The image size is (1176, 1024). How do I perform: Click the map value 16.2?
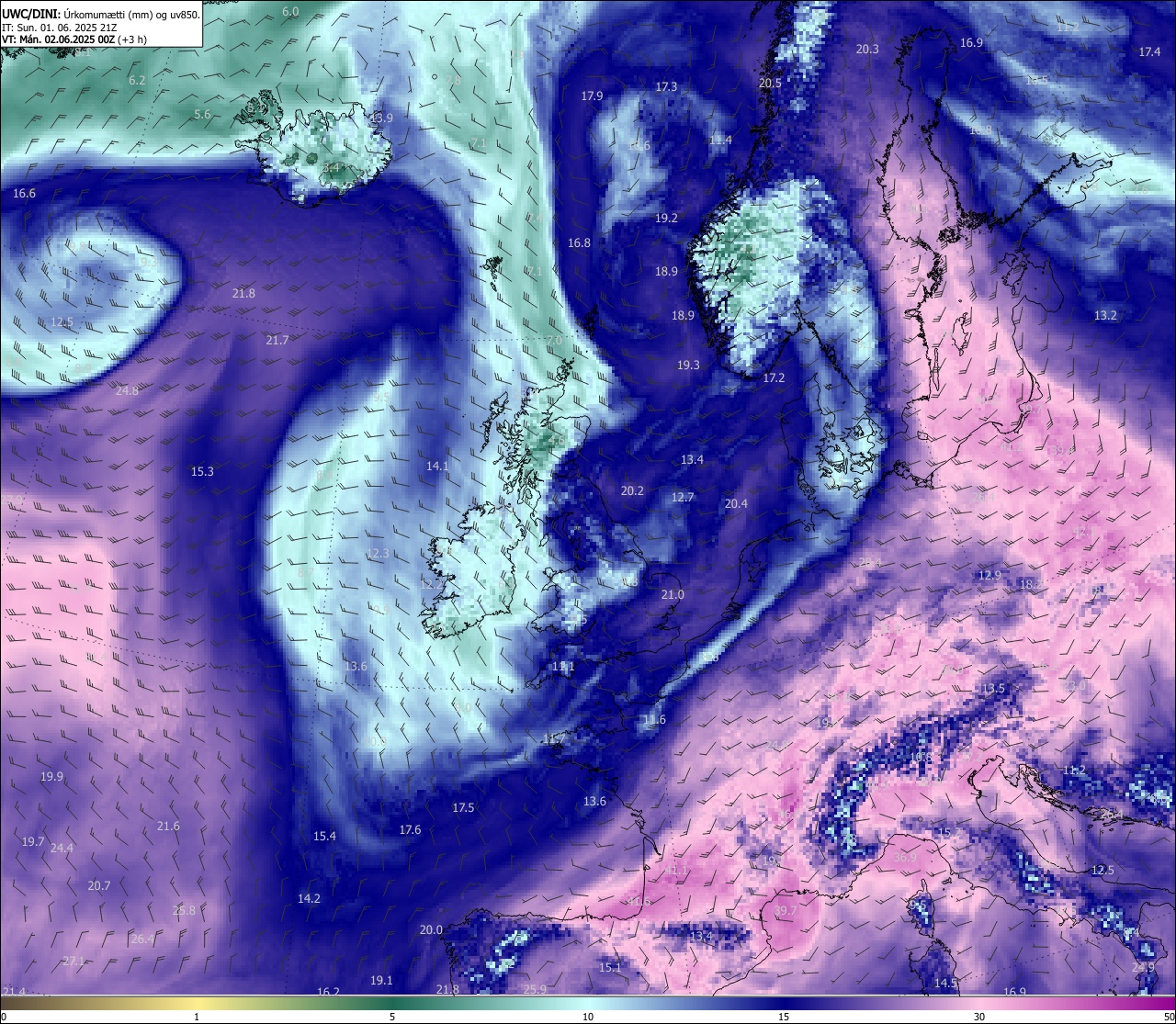328,992
